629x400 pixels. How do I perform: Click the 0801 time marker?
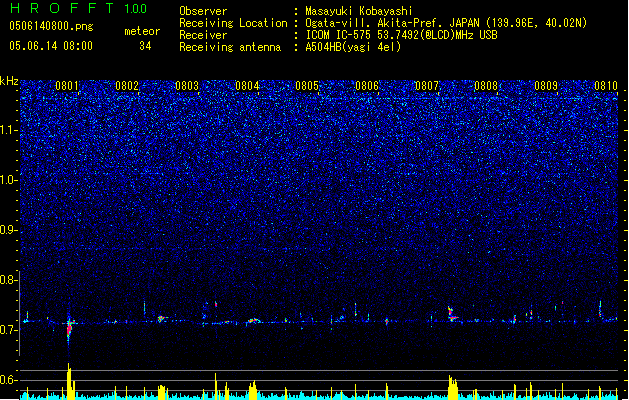pos(67,86)
